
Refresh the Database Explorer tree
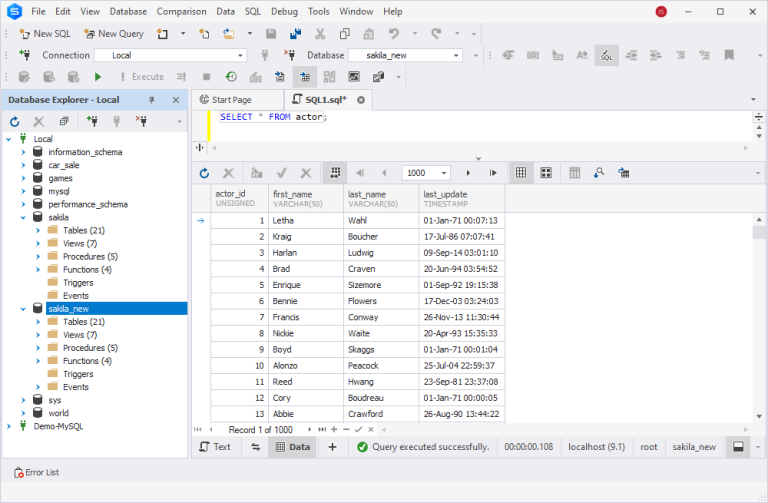pyautogui.click(x=15, y=121)
